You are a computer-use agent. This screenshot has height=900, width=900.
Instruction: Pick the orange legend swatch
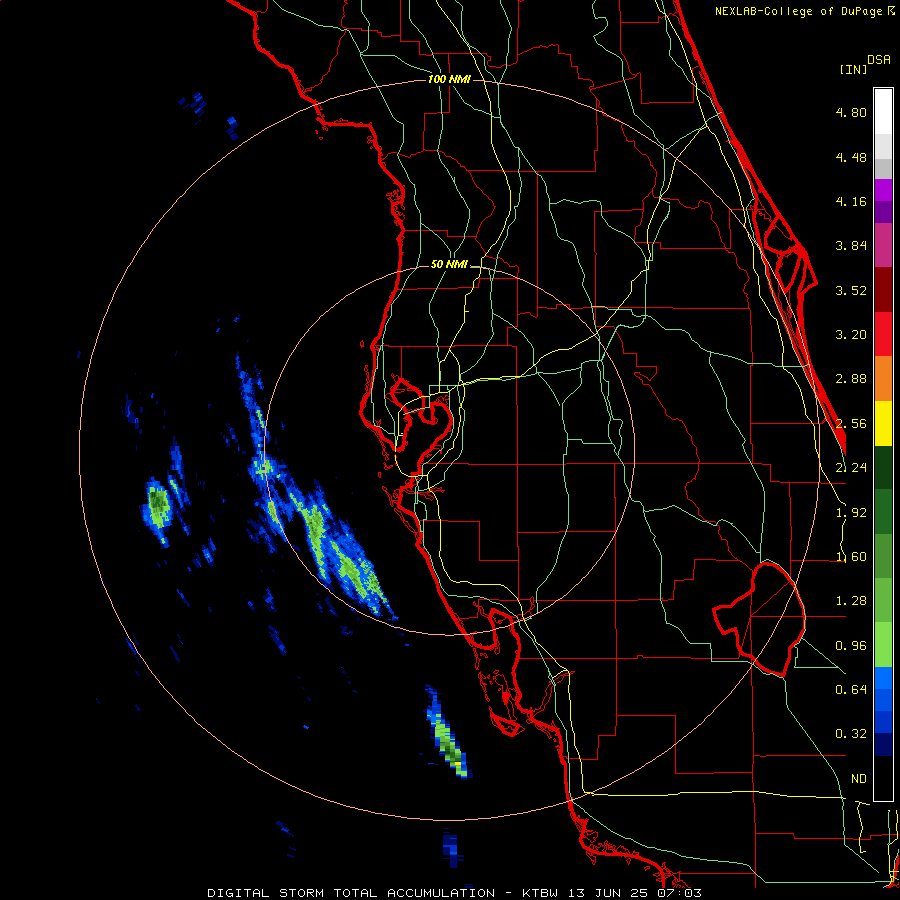pyautogui.click(x=883, y=379)
